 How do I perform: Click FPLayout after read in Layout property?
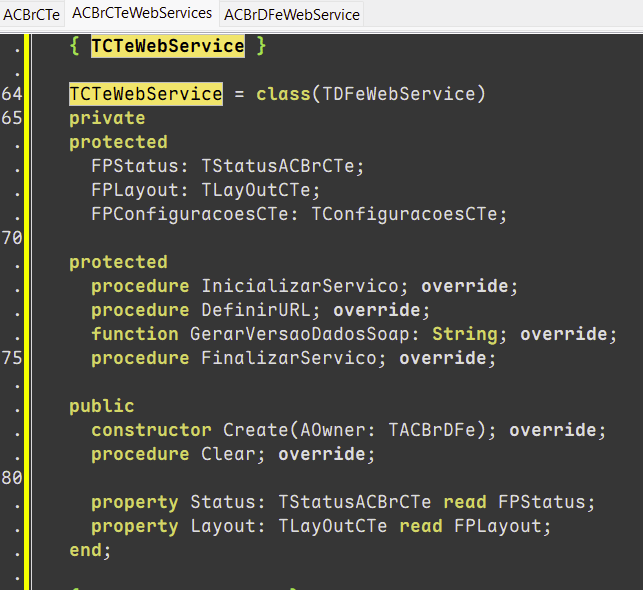coord(497,526)
